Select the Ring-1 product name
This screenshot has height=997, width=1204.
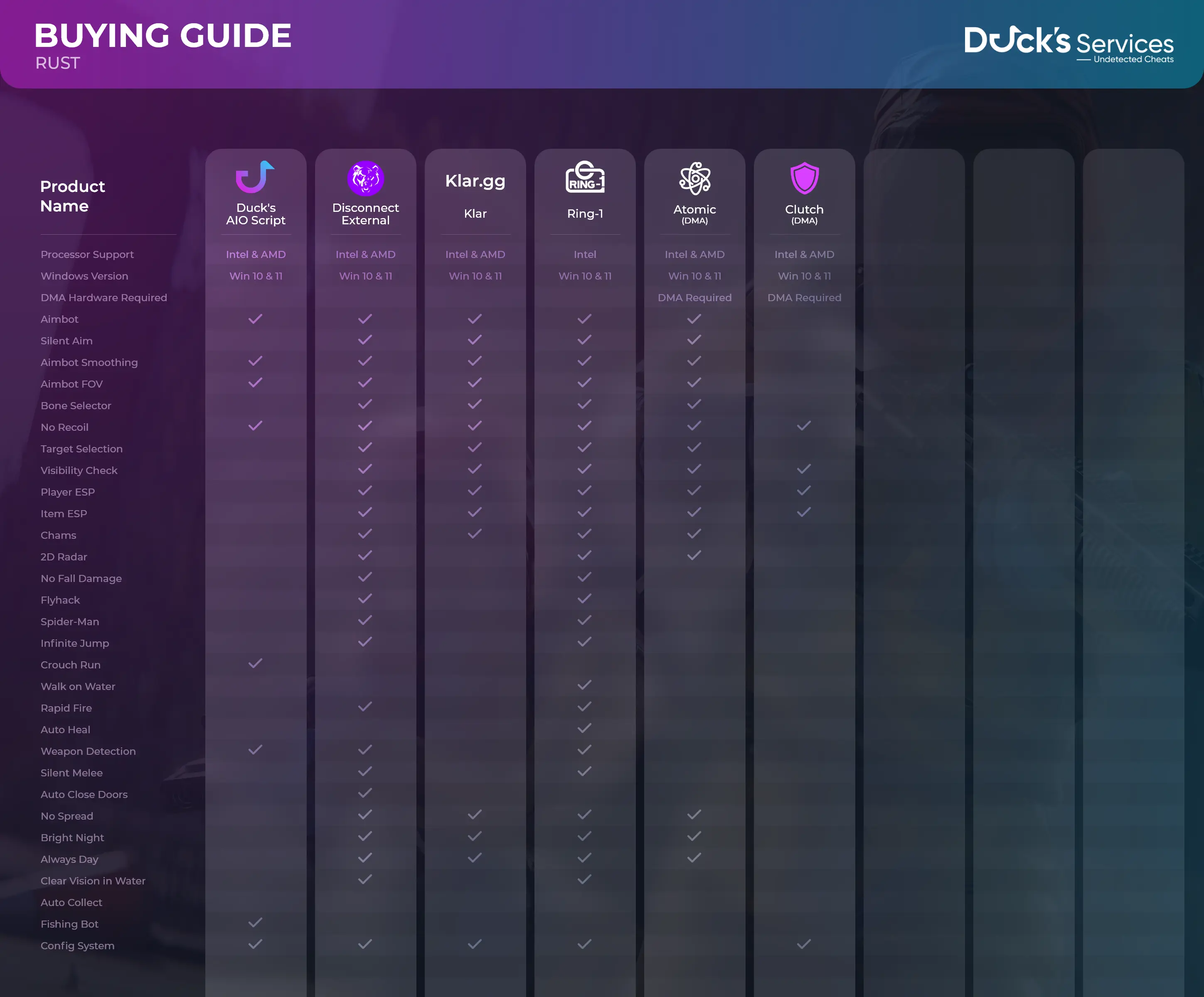(x=585, y=214)
